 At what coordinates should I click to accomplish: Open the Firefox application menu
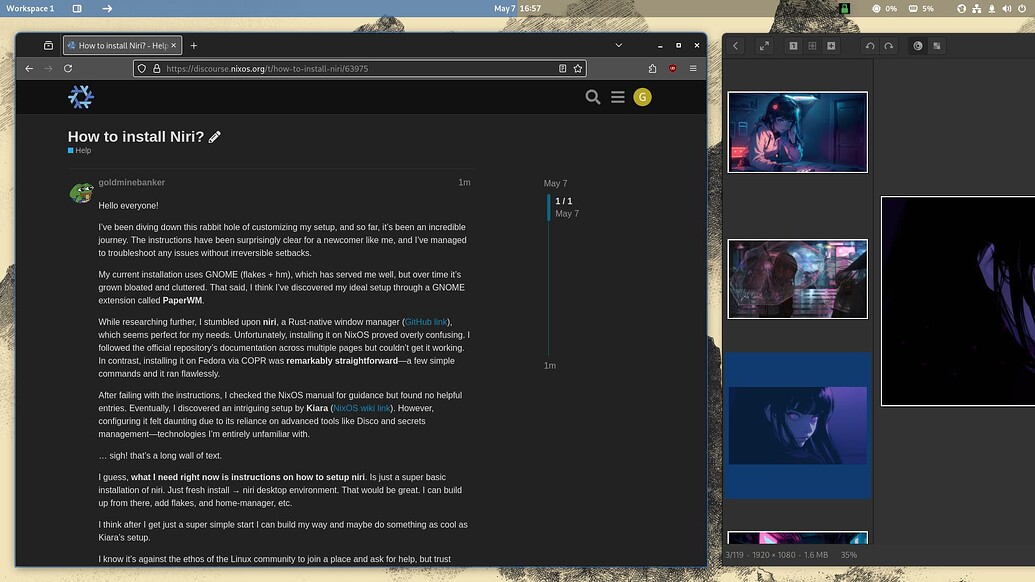[x=693, y=68]
